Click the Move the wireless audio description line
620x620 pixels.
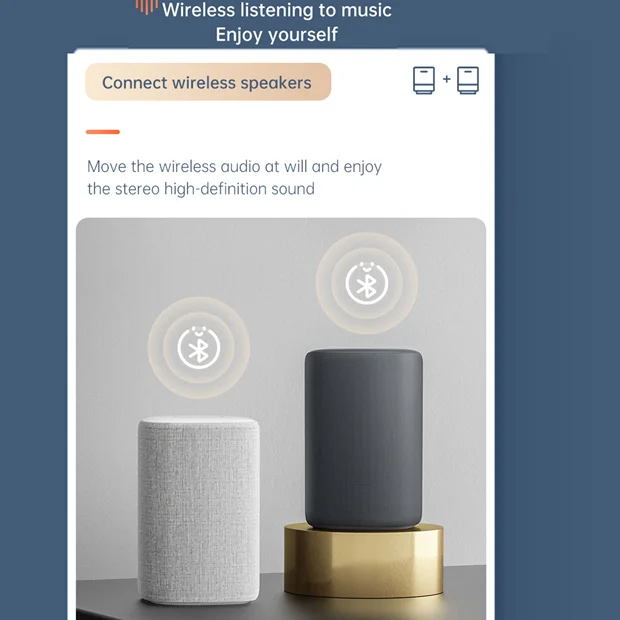[234, 167]
